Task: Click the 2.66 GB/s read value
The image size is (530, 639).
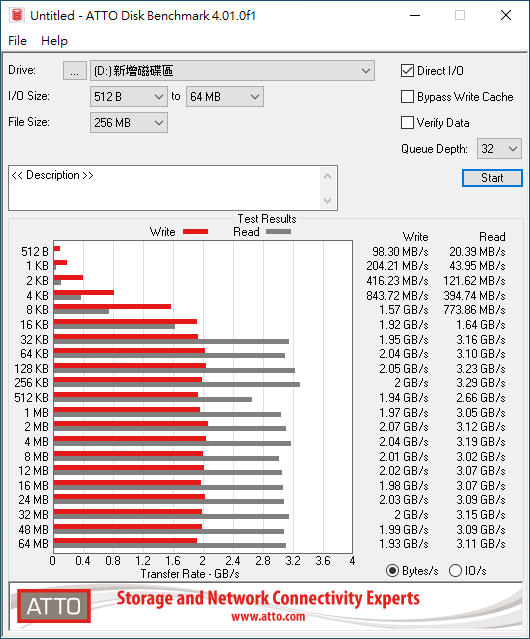Action: (481, 398)
